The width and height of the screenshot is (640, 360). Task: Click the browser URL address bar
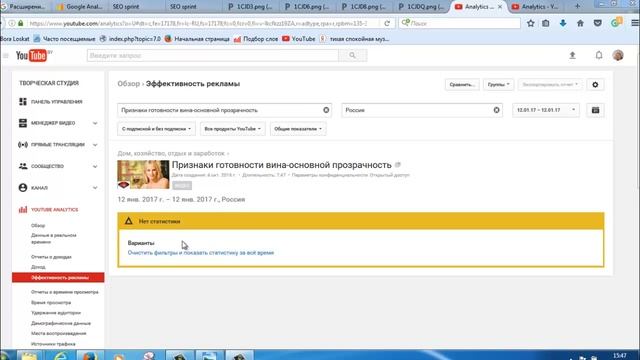tap(198, 24)
